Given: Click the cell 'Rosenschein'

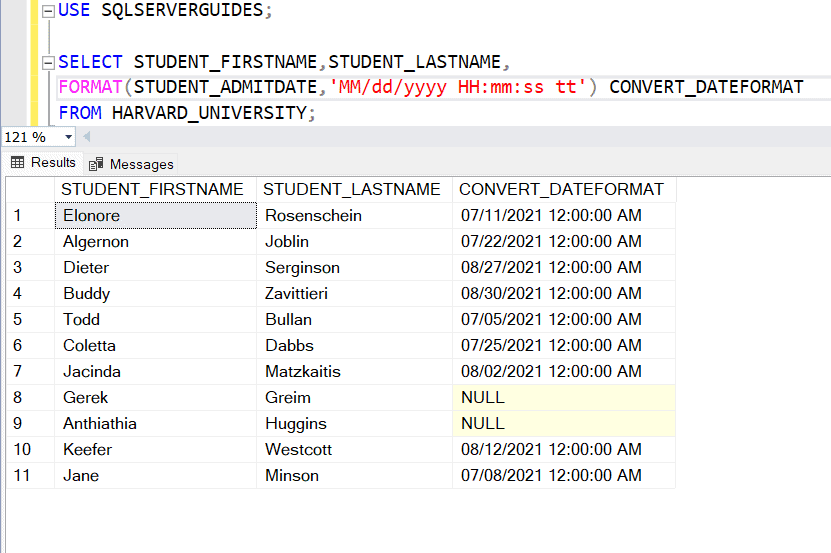Looking at the screenshot, I should click(x=355, y=215).
